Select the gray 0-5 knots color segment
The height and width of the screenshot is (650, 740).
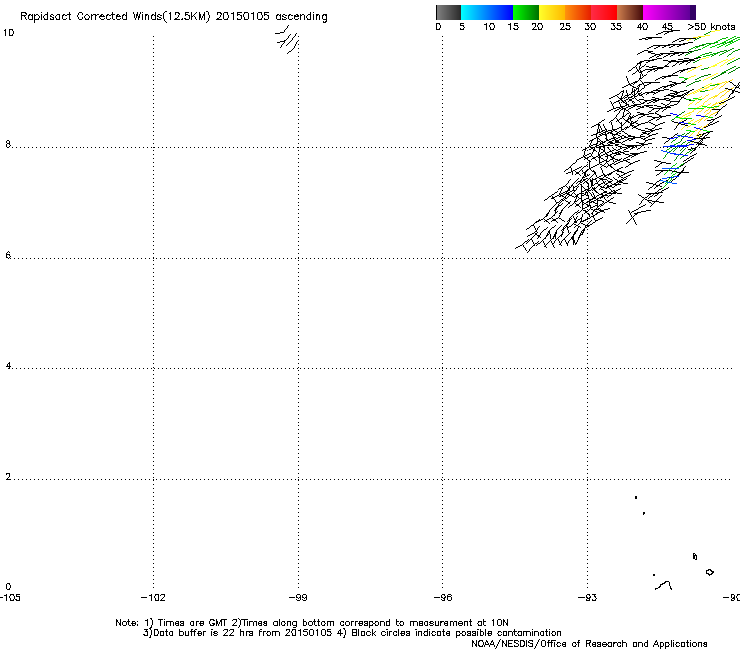pyautogui.click(x=448, y=12)
